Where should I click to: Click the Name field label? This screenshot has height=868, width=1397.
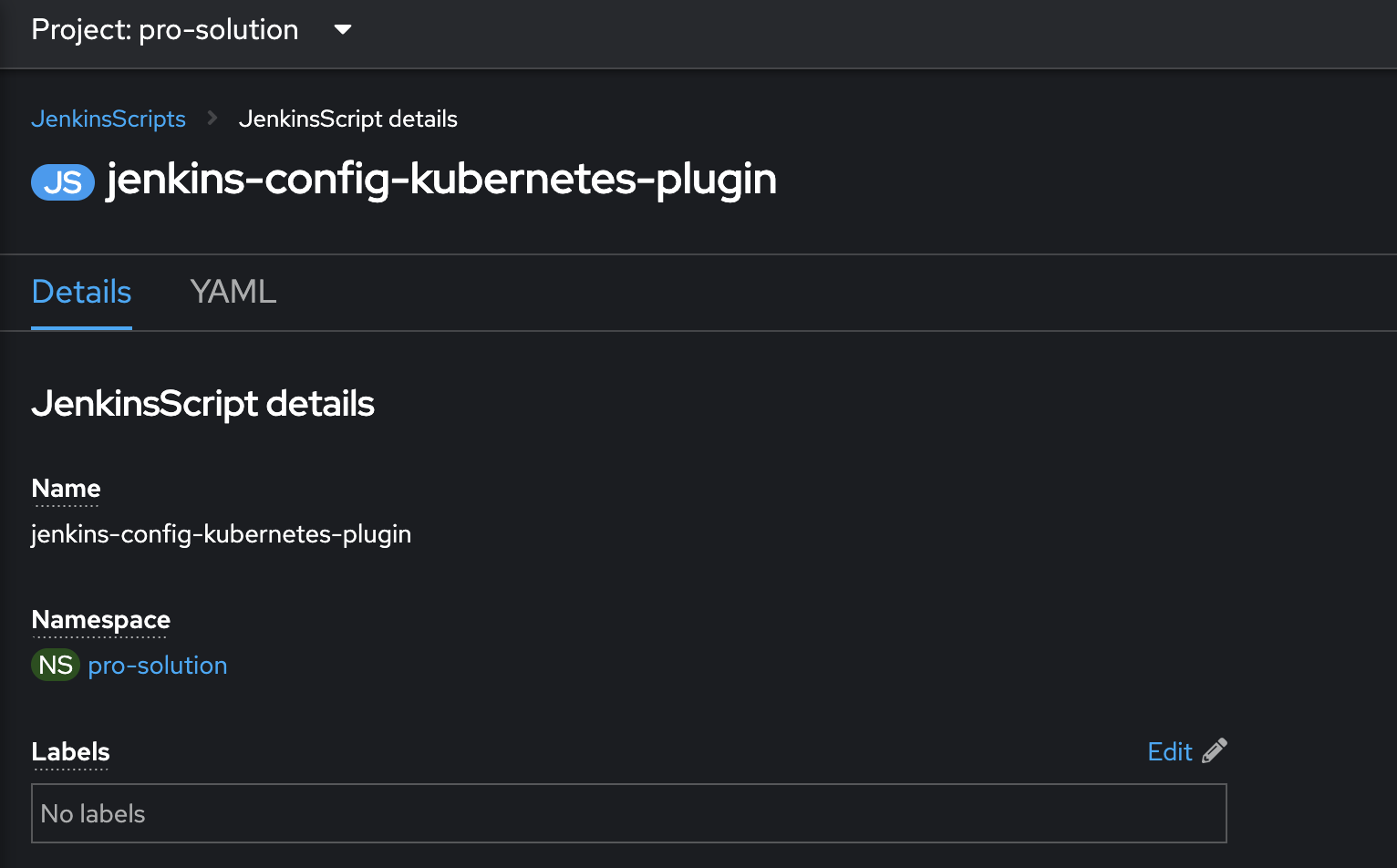(66, 489)
